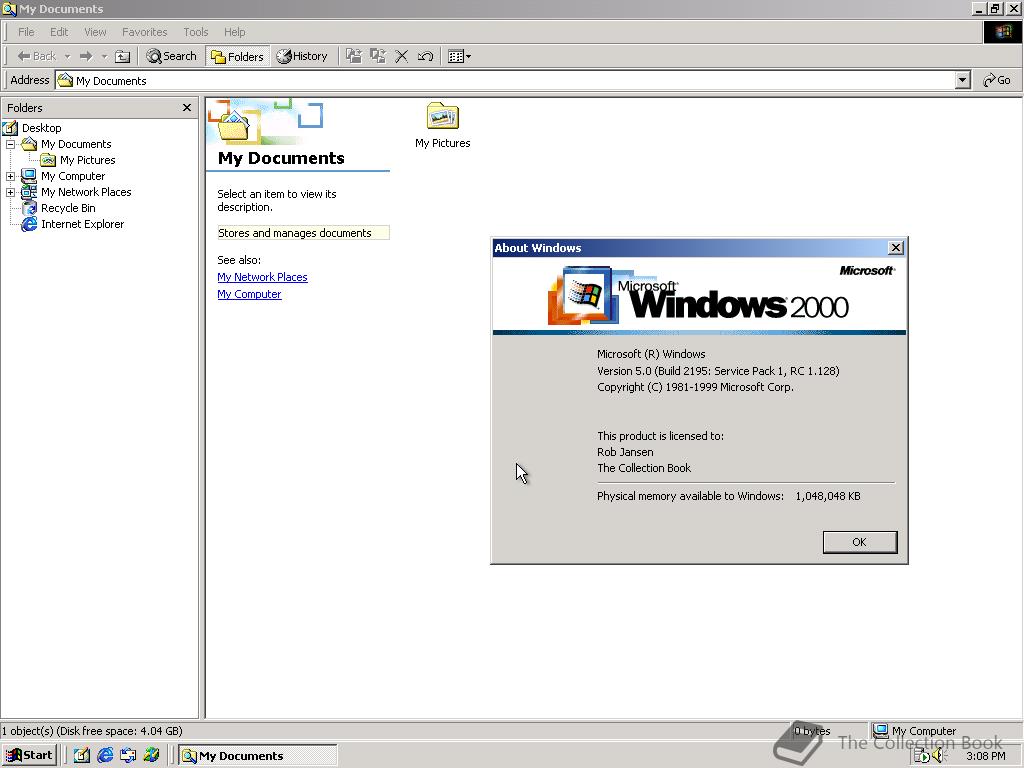
Task: Go up one folder level icon
Action: click(x=122, y=56)
